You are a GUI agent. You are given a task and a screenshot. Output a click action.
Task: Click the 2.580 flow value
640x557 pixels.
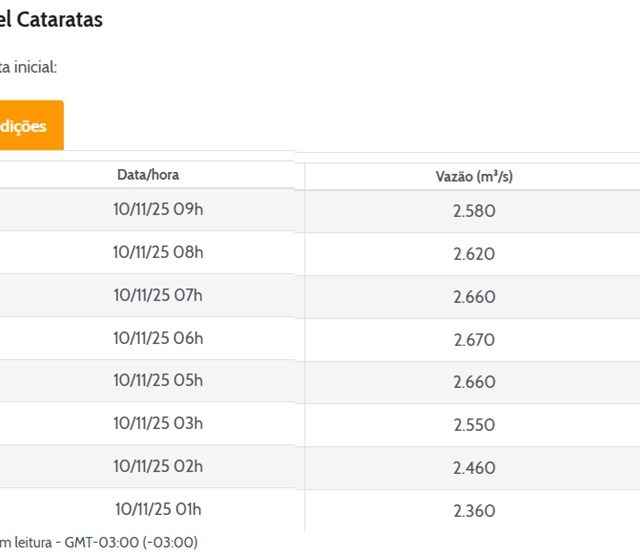tap(474, 211)
